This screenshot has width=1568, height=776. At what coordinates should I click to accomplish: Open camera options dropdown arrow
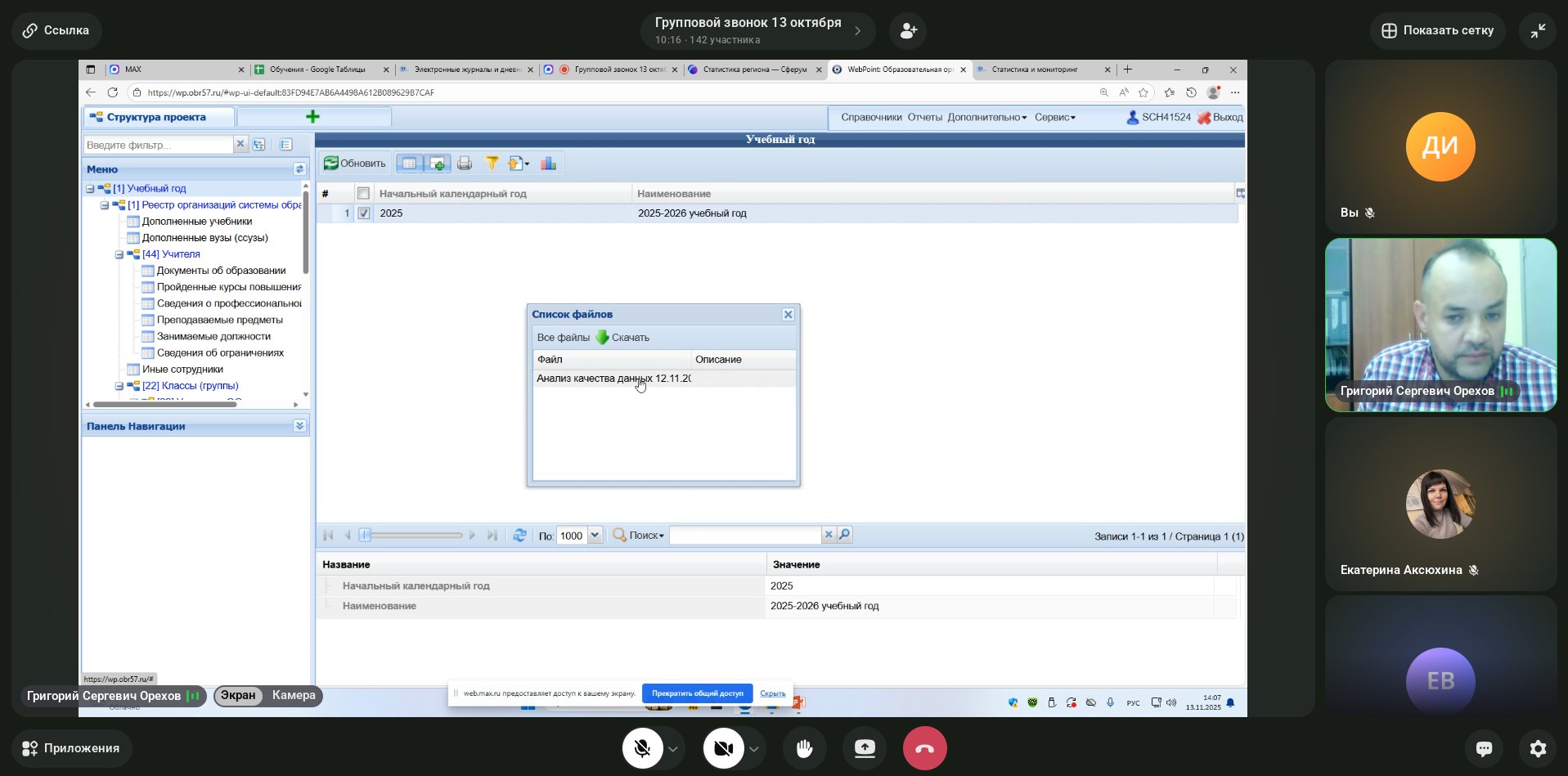pyautogui.click(x=754, y=748)
